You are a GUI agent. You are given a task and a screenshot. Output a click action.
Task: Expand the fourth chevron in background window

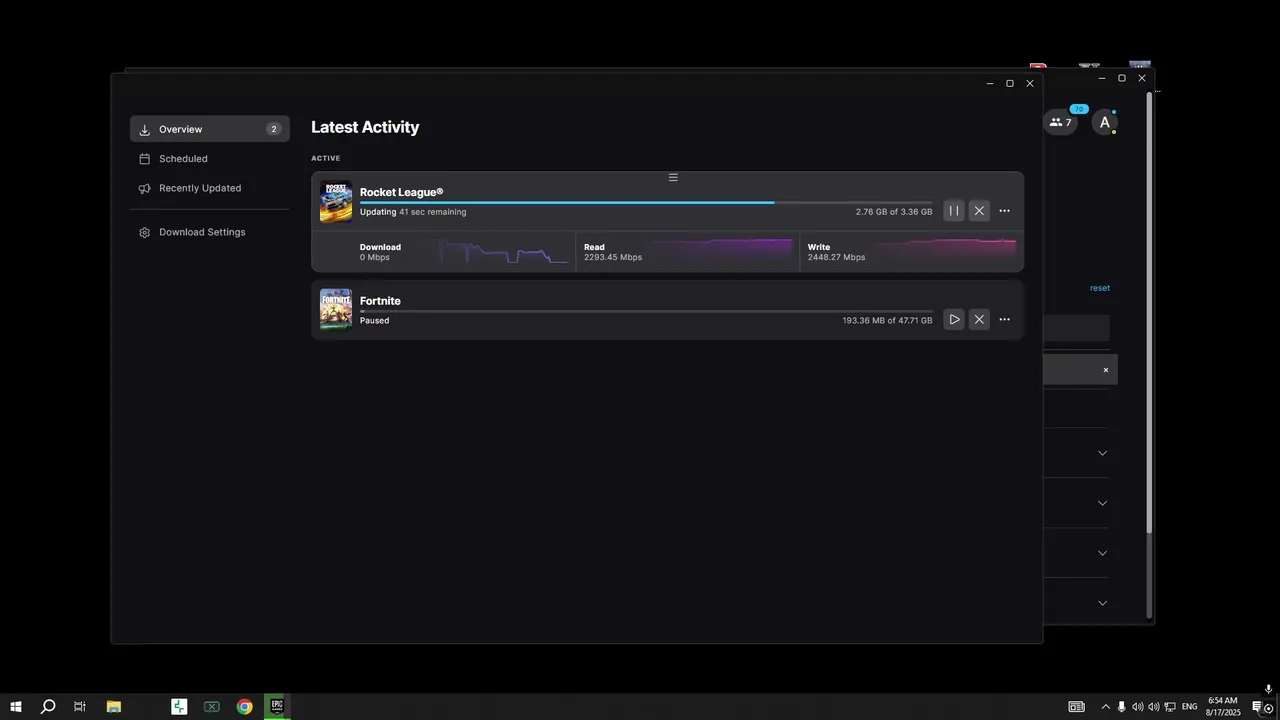[x=1103, y=603]
